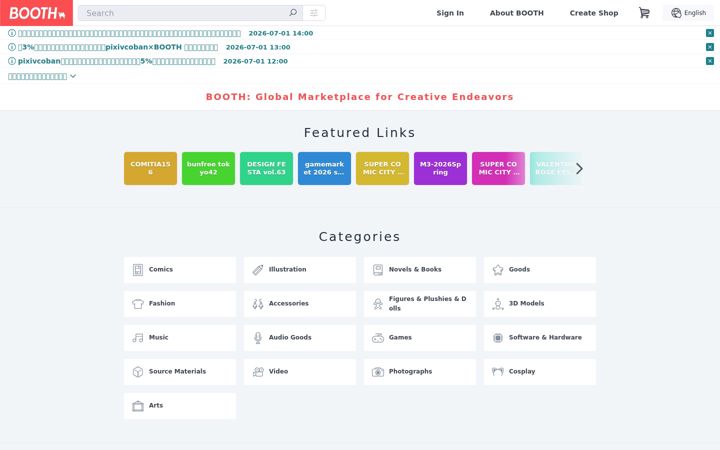Click the Audio Goods microphone icon
The image size is (720, 450).
pos(258,338)
